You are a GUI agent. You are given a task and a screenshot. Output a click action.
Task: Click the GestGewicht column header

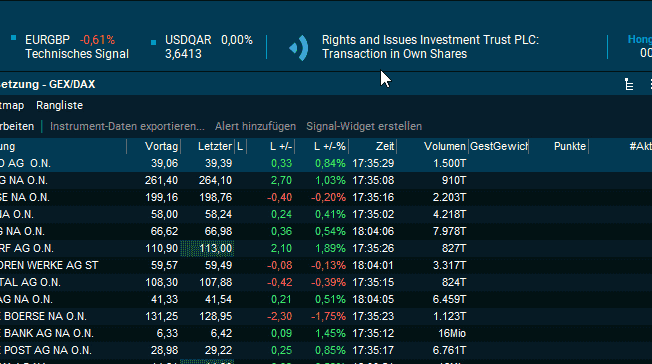click(499, 146)
